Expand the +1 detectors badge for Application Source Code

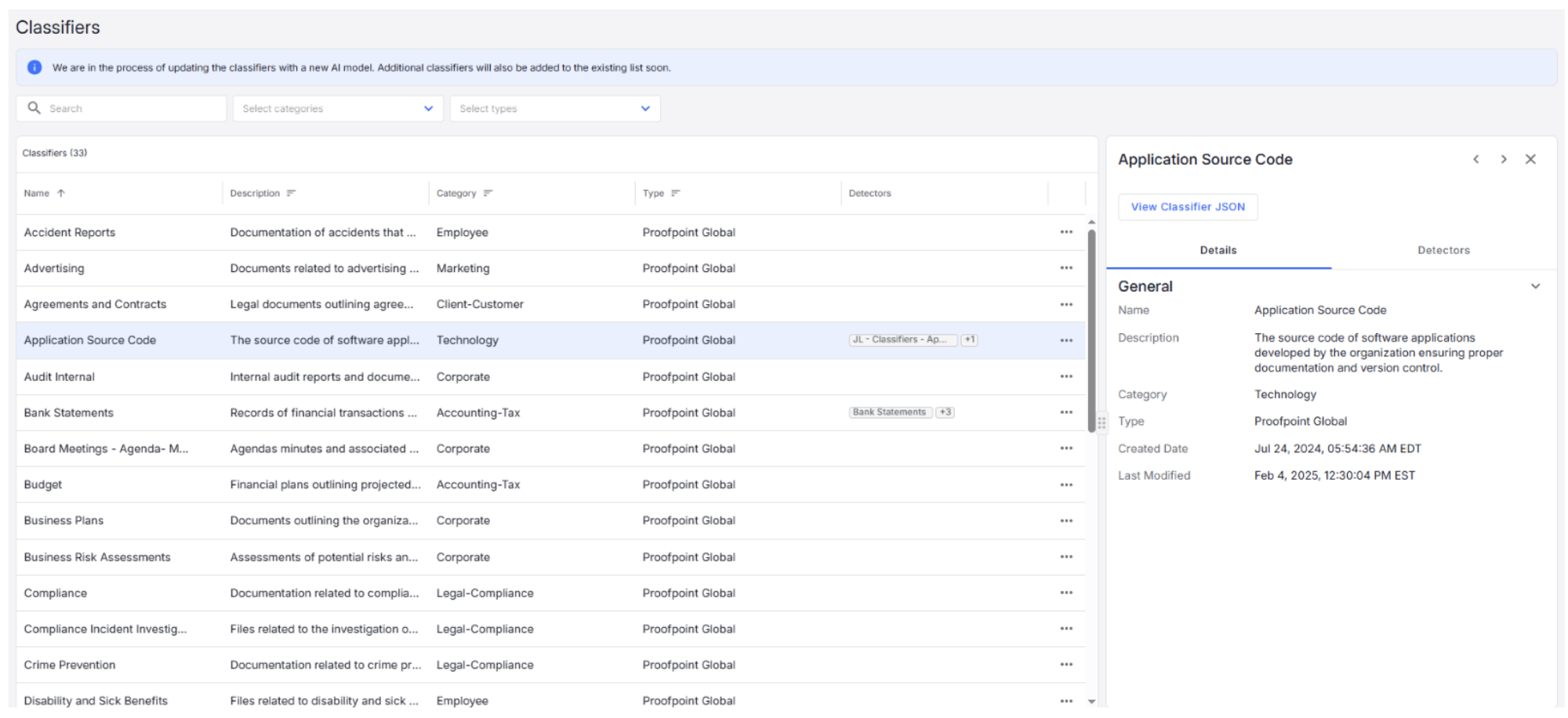tap(970, 339)
